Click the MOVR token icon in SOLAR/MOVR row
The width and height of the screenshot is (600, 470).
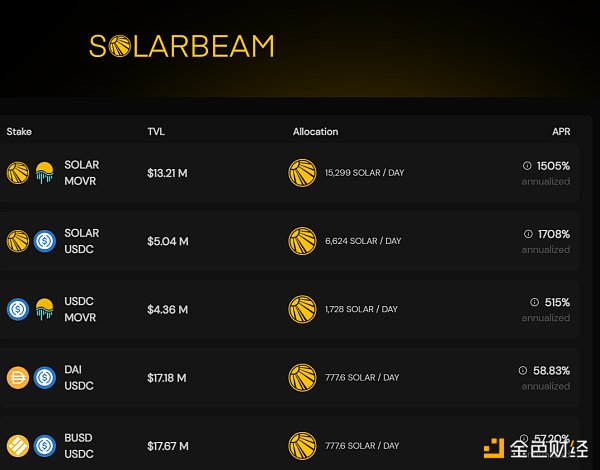44,173
